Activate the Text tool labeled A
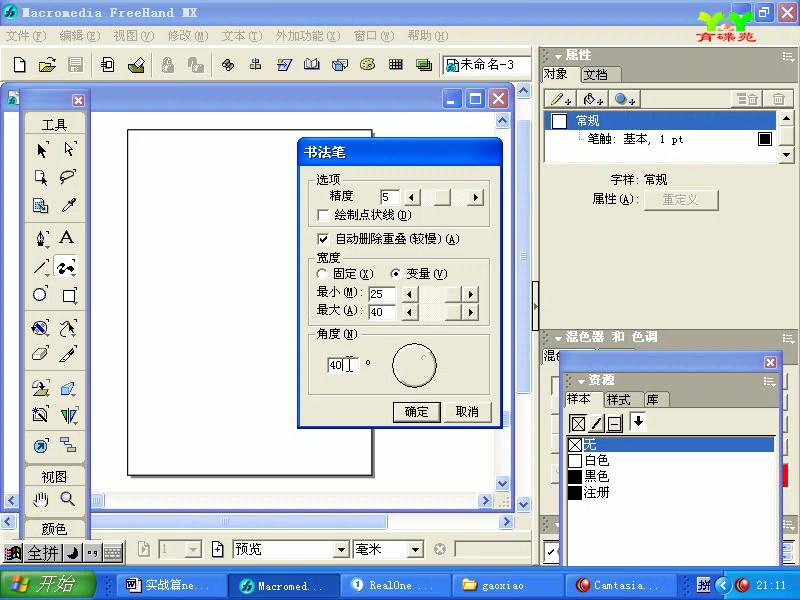The image size is (800, 600). pyautogui.click(x=66, y=237)
